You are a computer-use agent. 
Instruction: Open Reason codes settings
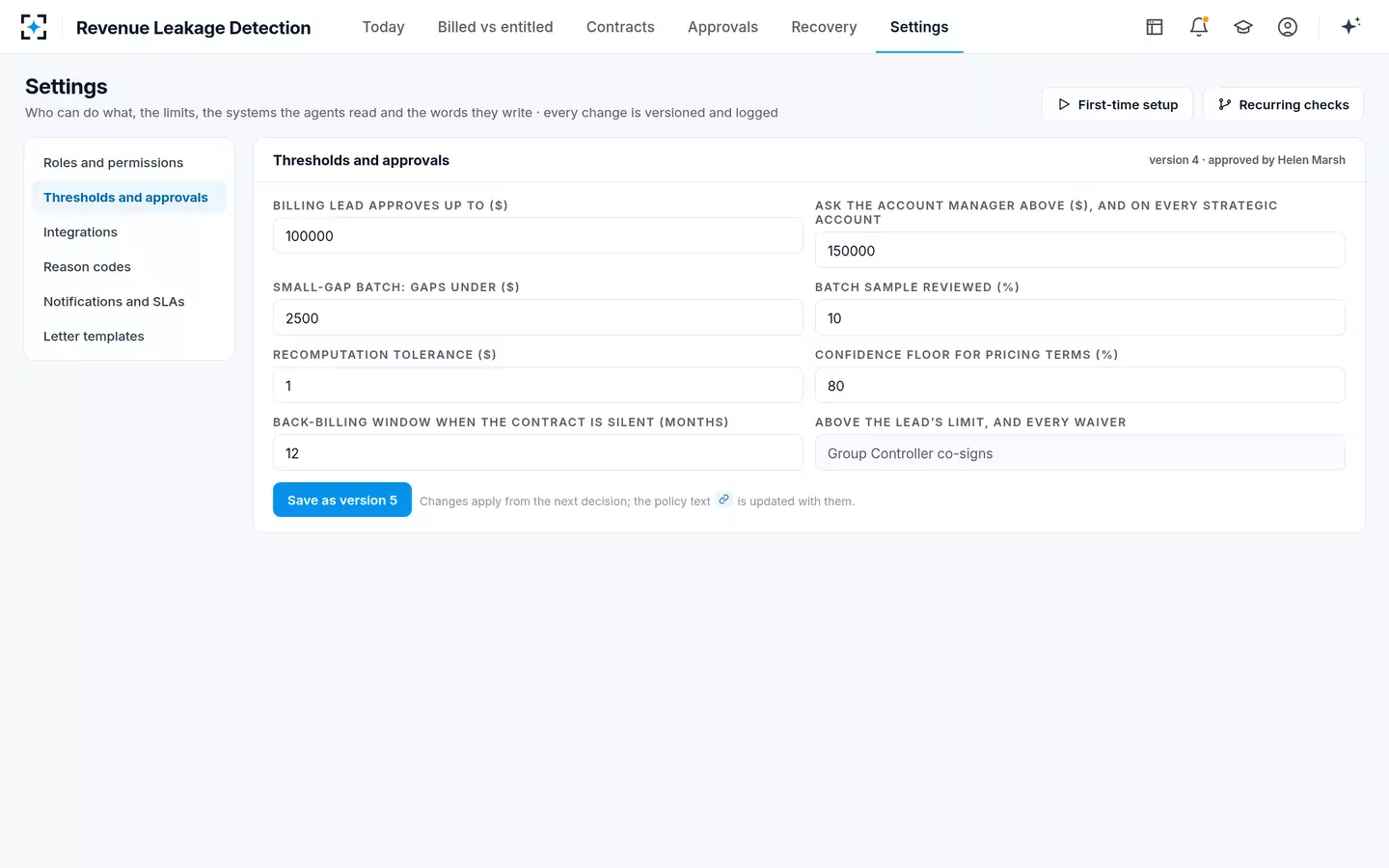pyautogui.click(x=129, y=267)
